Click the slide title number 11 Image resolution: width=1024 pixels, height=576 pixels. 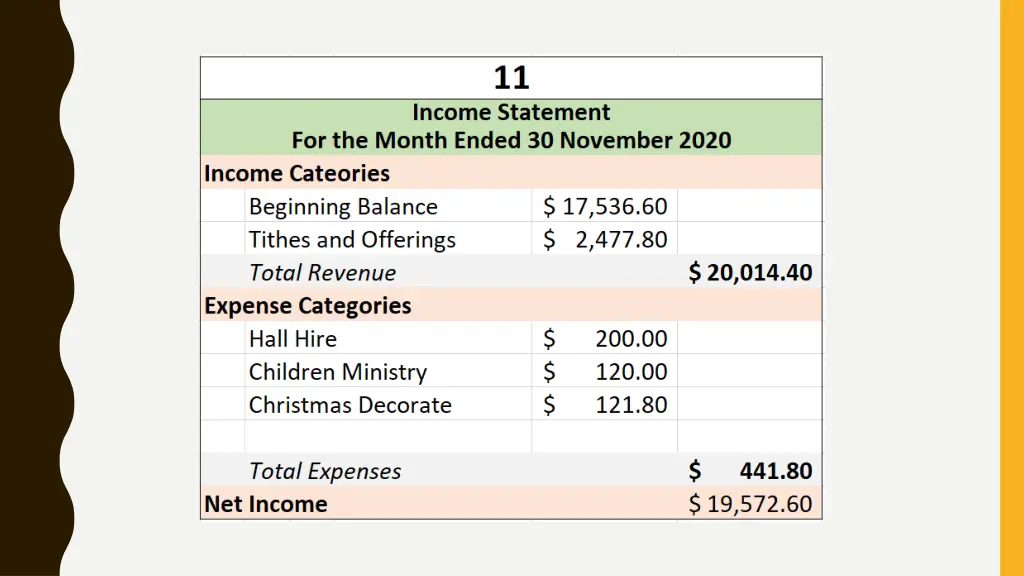[x=511, y=78]
